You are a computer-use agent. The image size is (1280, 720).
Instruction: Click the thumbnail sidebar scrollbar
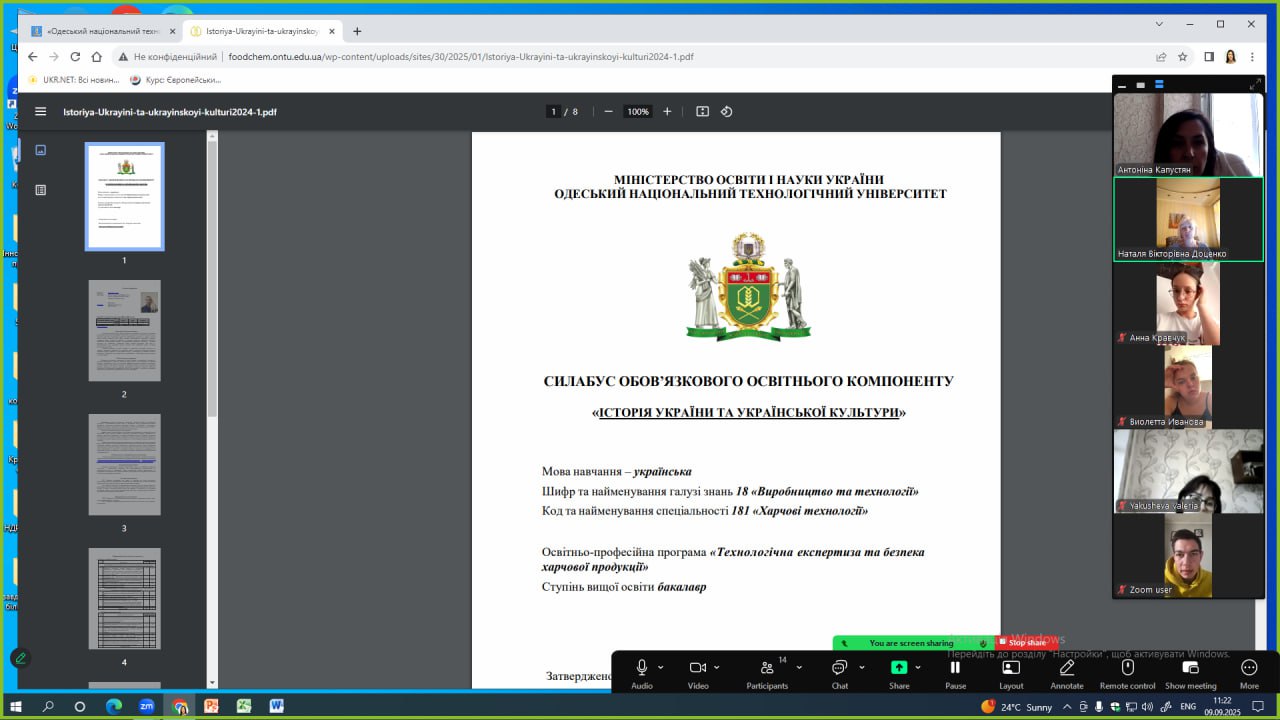click(212, 278)
